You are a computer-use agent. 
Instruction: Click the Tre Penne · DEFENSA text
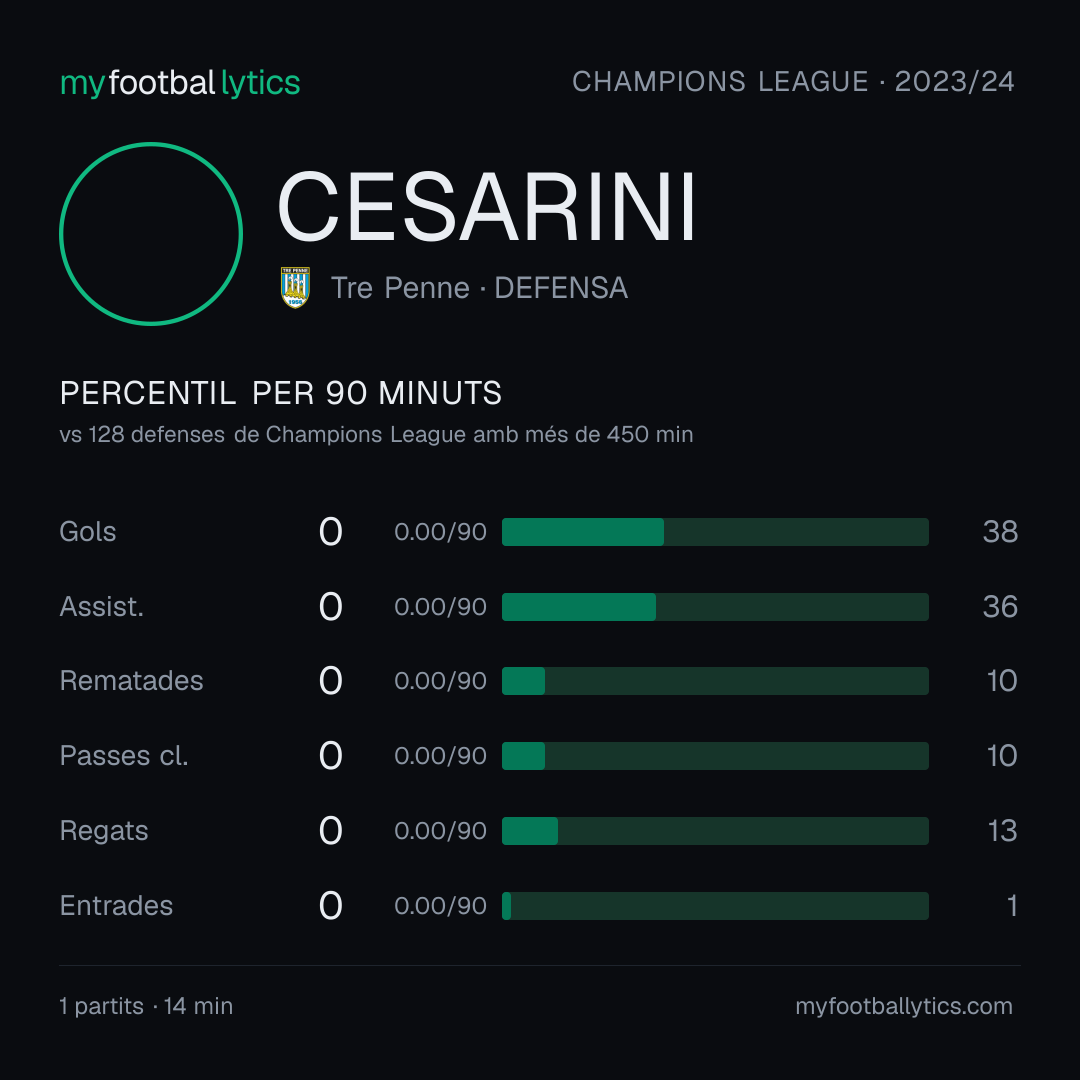tap(479, 288)
